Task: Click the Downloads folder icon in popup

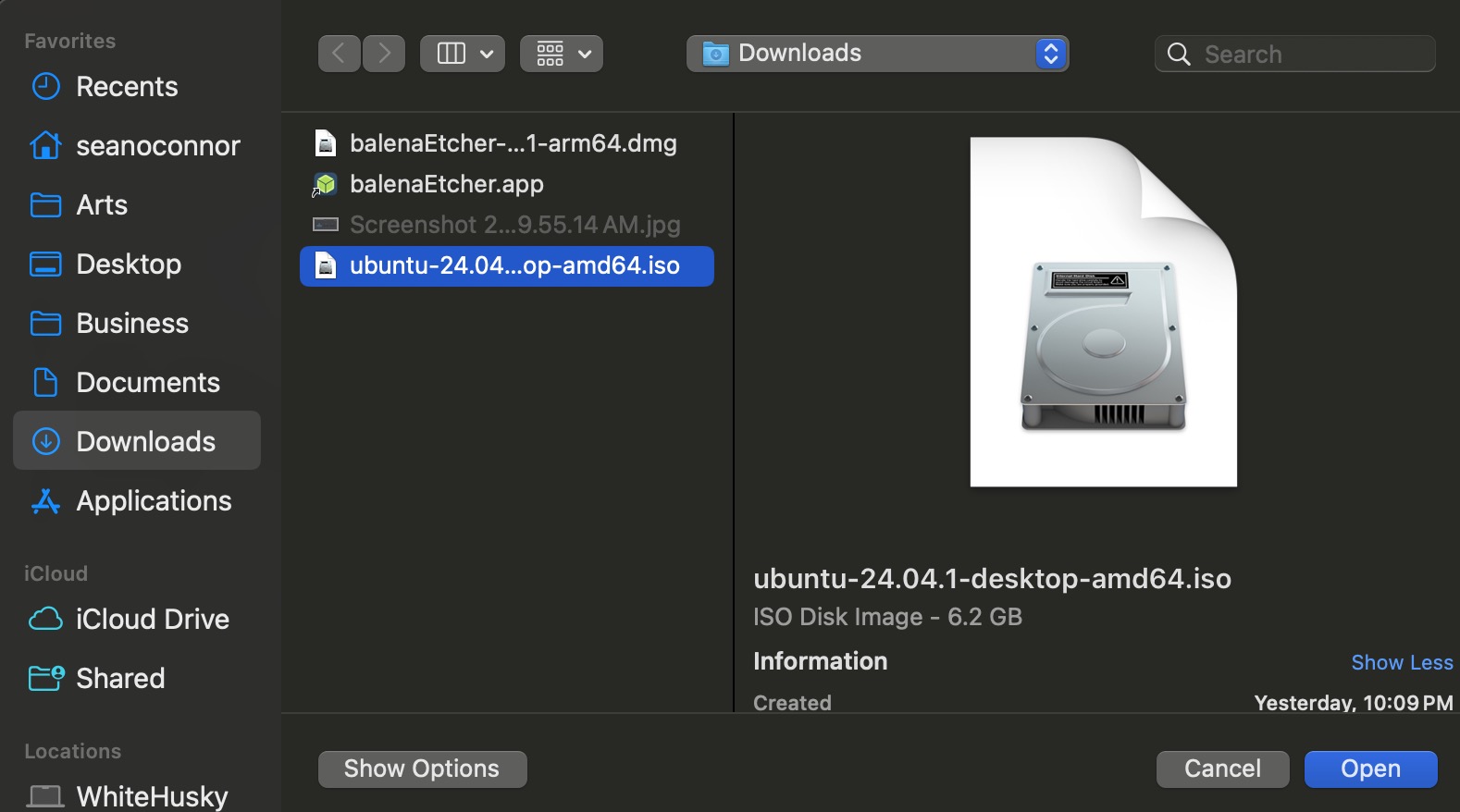Action: (x=715, y=54)
